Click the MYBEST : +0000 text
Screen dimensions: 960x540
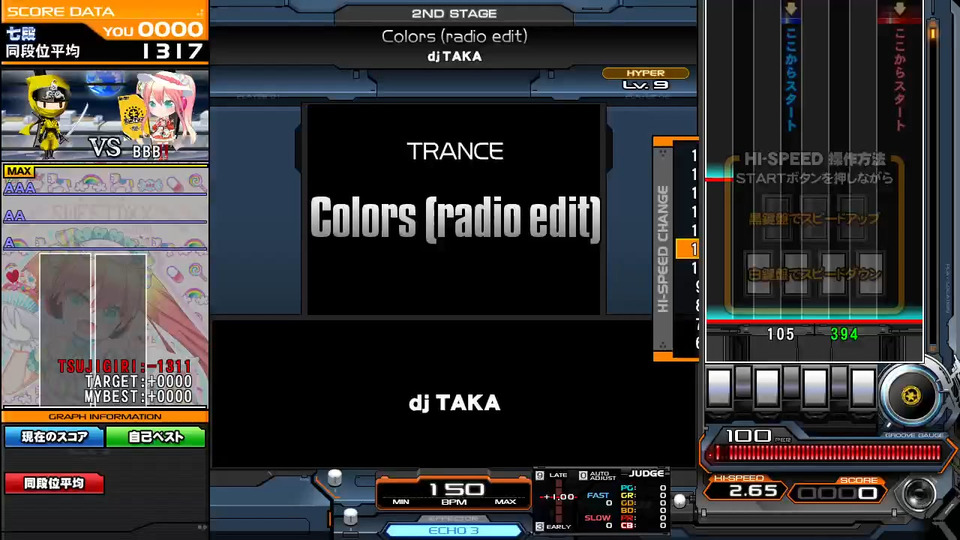(x=139, y=397)
